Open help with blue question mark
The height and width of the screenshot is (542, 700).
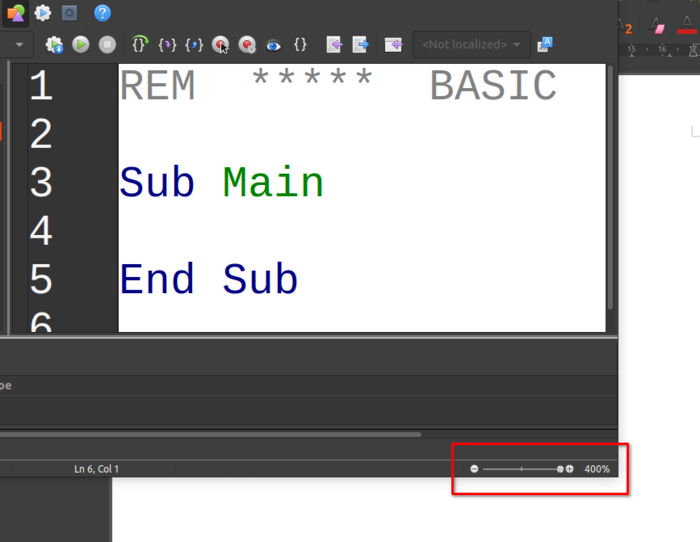coord(102,13)
